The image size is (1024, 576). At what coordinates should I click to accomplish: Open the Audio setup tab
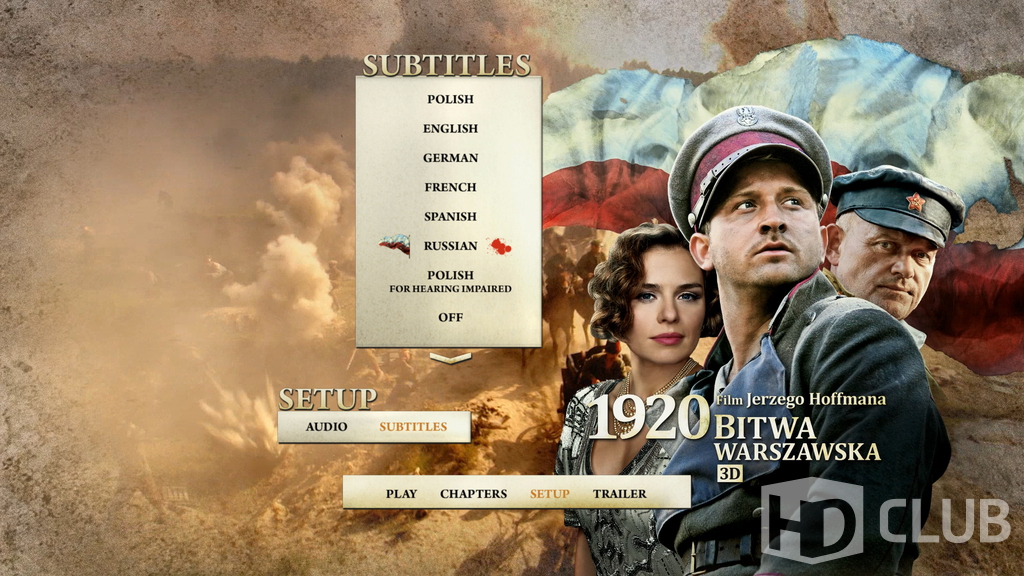coord(327,426)
